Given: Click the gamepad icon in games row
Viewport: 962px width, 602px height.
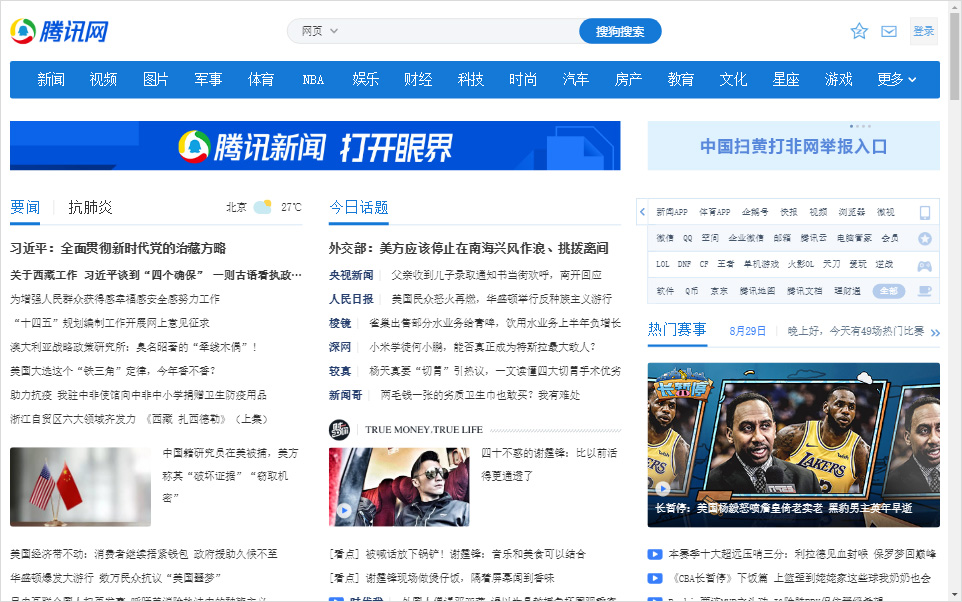Looking at the screenshot, I should (x=925, y=265).
